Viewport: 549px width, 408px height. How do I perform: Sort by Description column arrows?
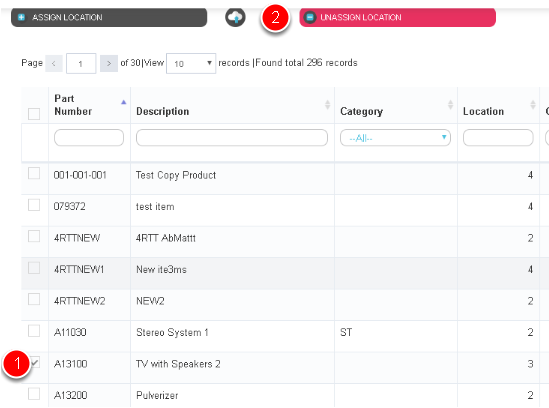coord(327,104)
